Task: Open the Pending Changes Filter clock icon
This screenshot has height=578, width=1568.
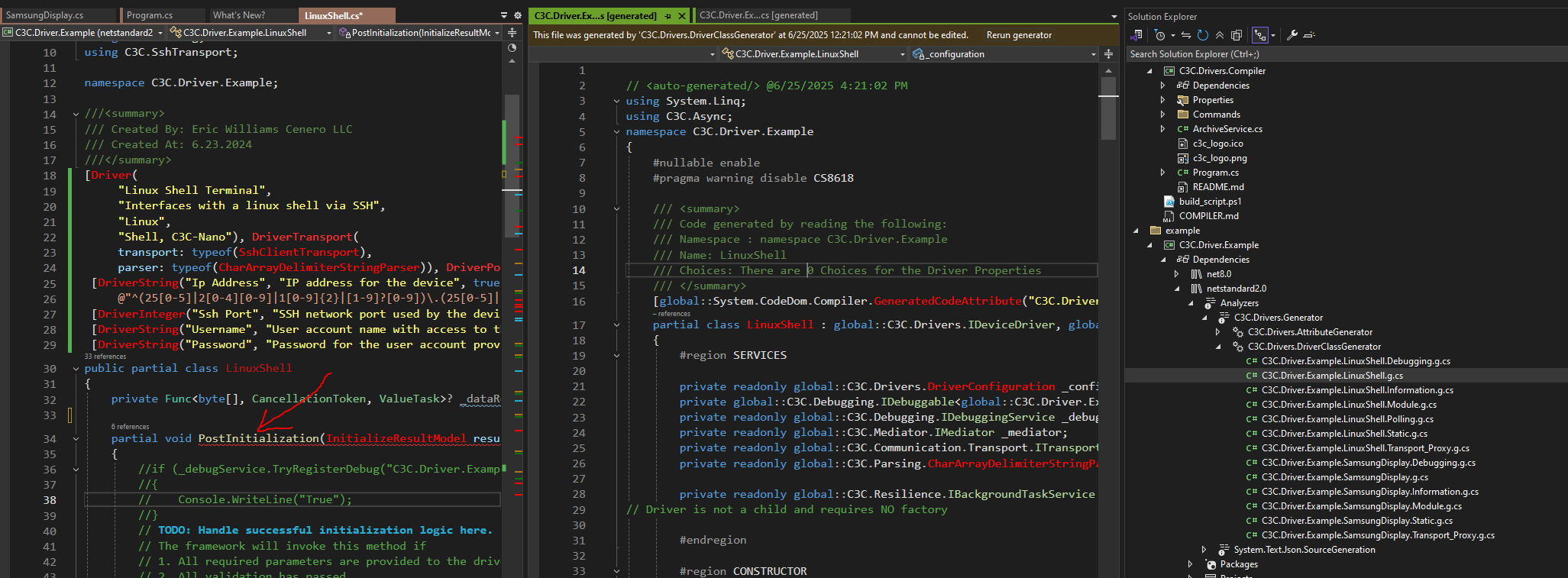Action: click(x=1159, y=35)
